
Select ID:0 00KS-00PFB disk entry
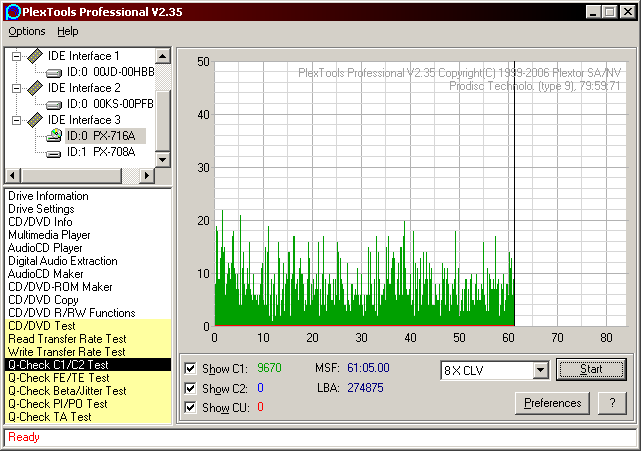[x=110, y=104]
